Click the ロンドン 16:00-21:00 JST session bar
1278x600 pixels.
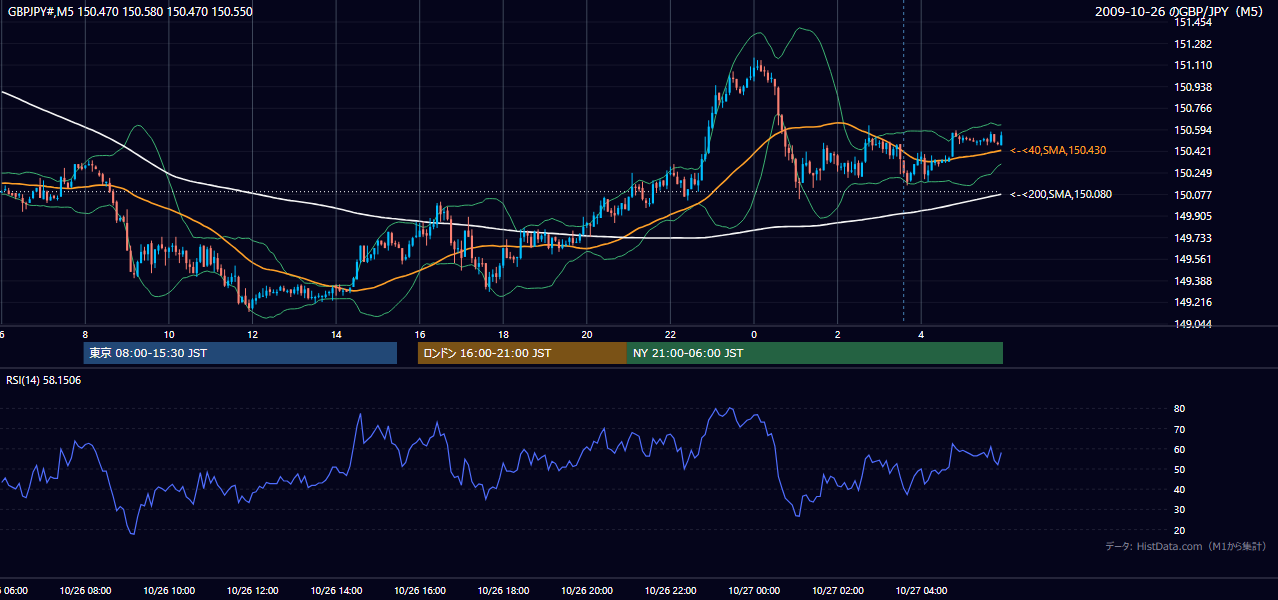coord(522,353)
